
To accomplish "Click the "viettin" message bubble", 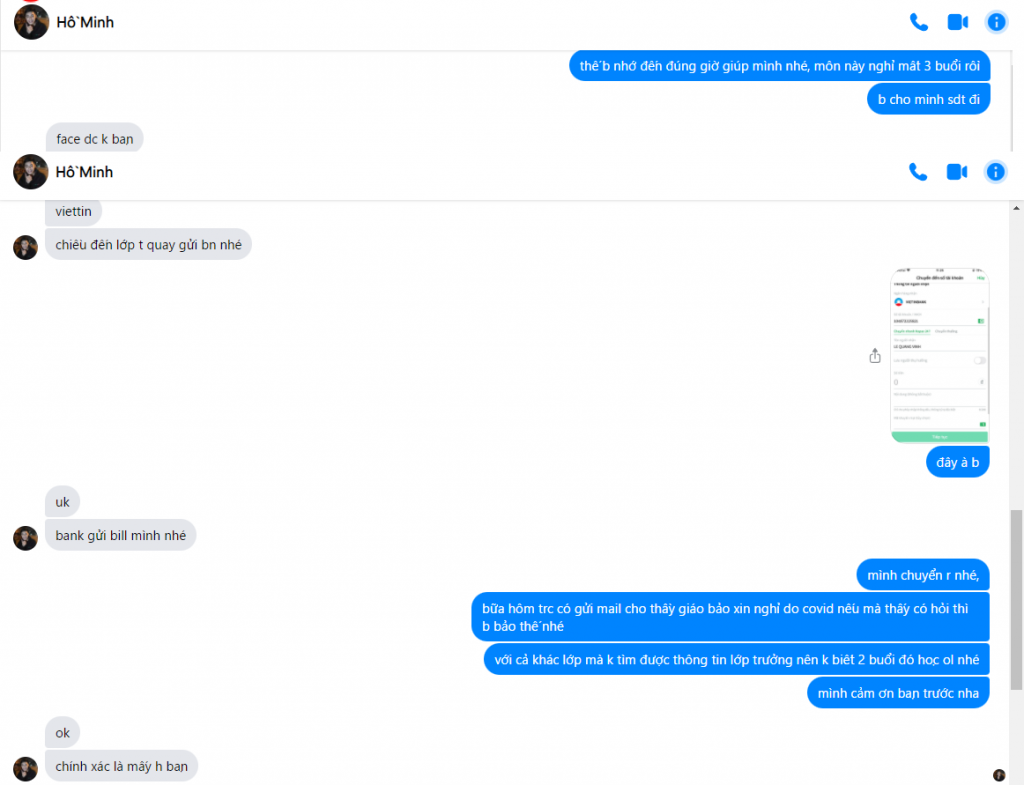I will (74, 212).
